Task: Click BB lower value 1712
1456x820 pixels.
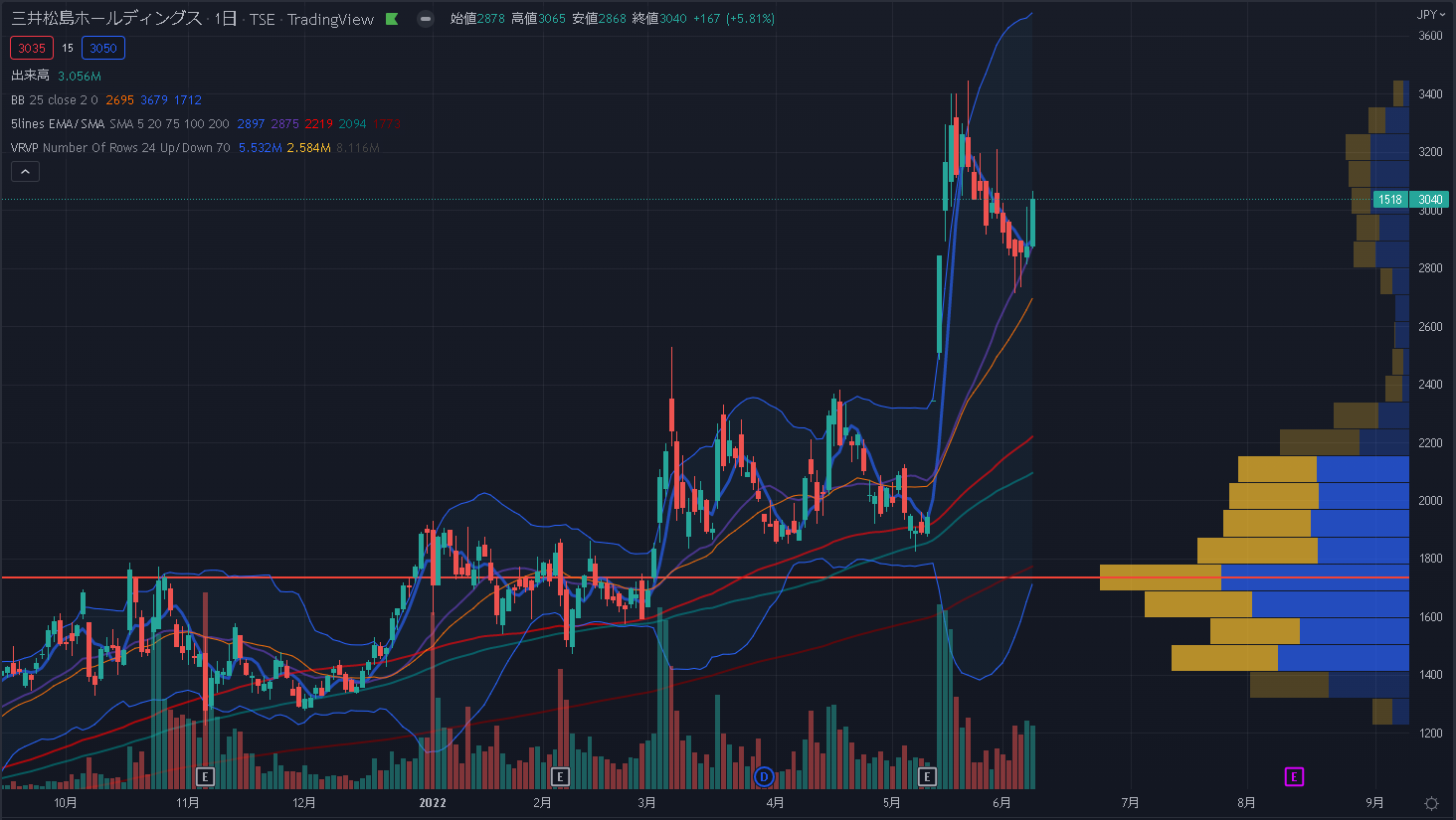Action: point(188,99)
